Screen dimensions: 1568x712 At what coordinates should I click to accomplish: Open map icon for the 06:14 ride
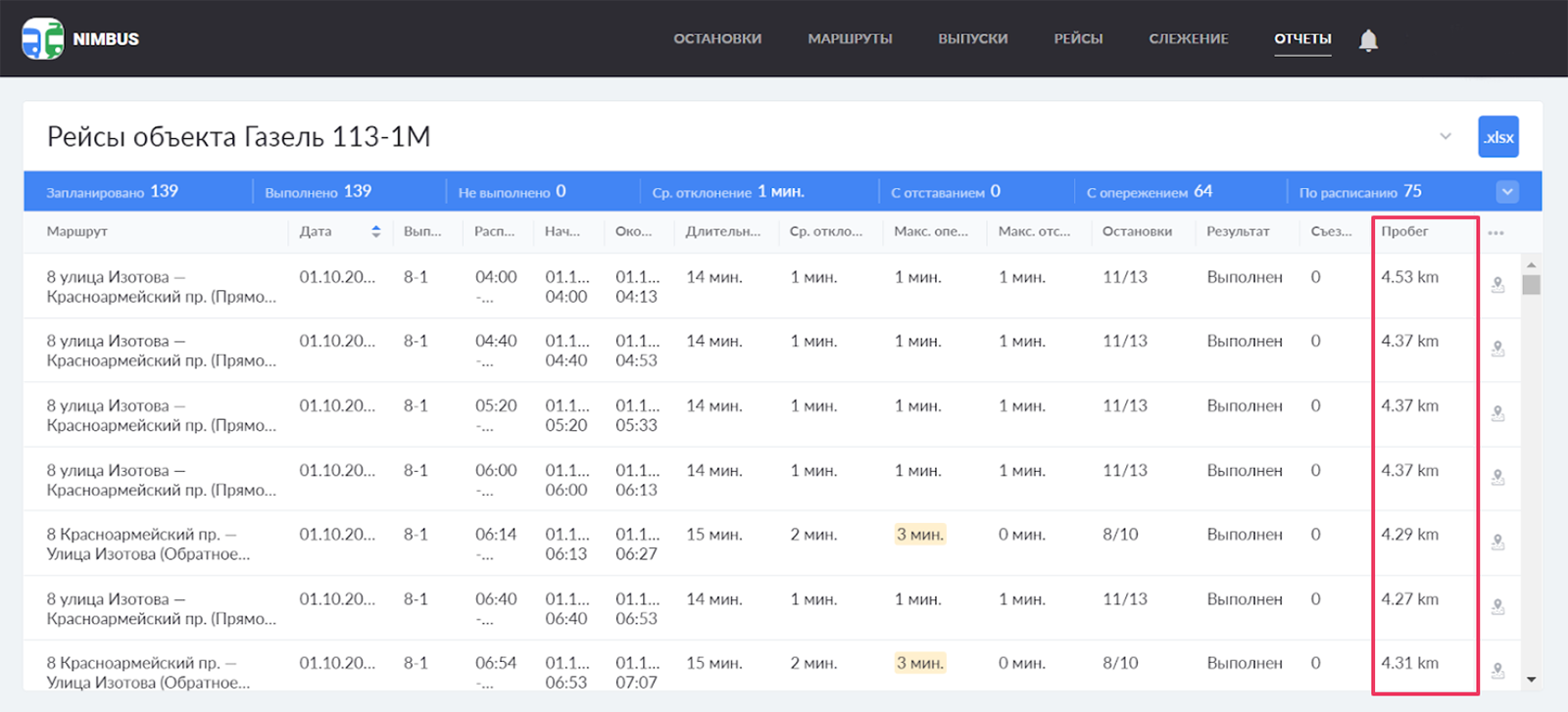tap(1497, 542)
